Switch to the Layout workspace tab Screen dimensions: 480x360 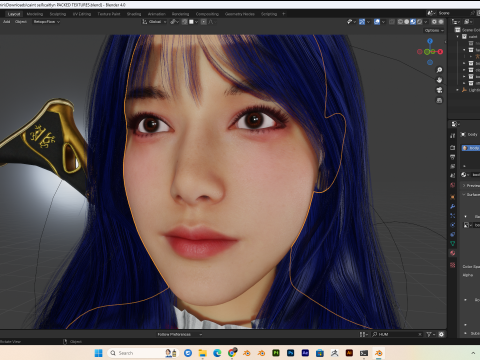coord(14,14)
